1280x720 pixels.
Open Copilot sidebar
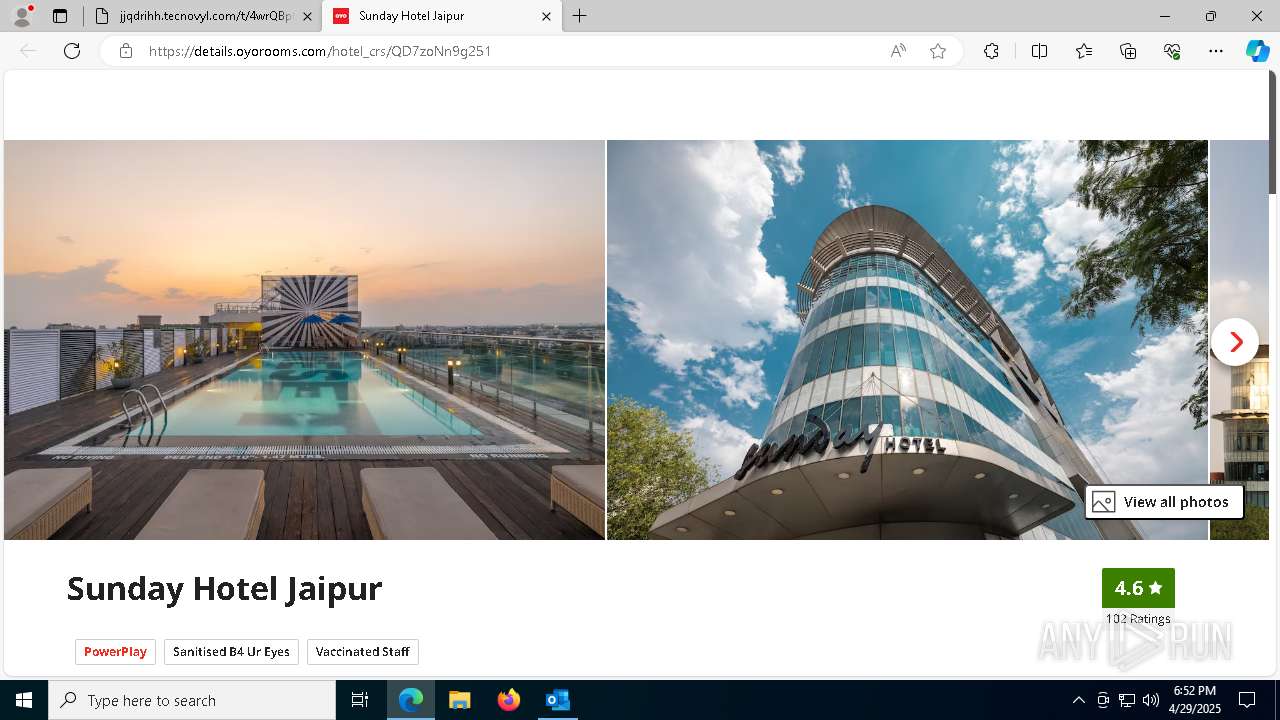1257,51
